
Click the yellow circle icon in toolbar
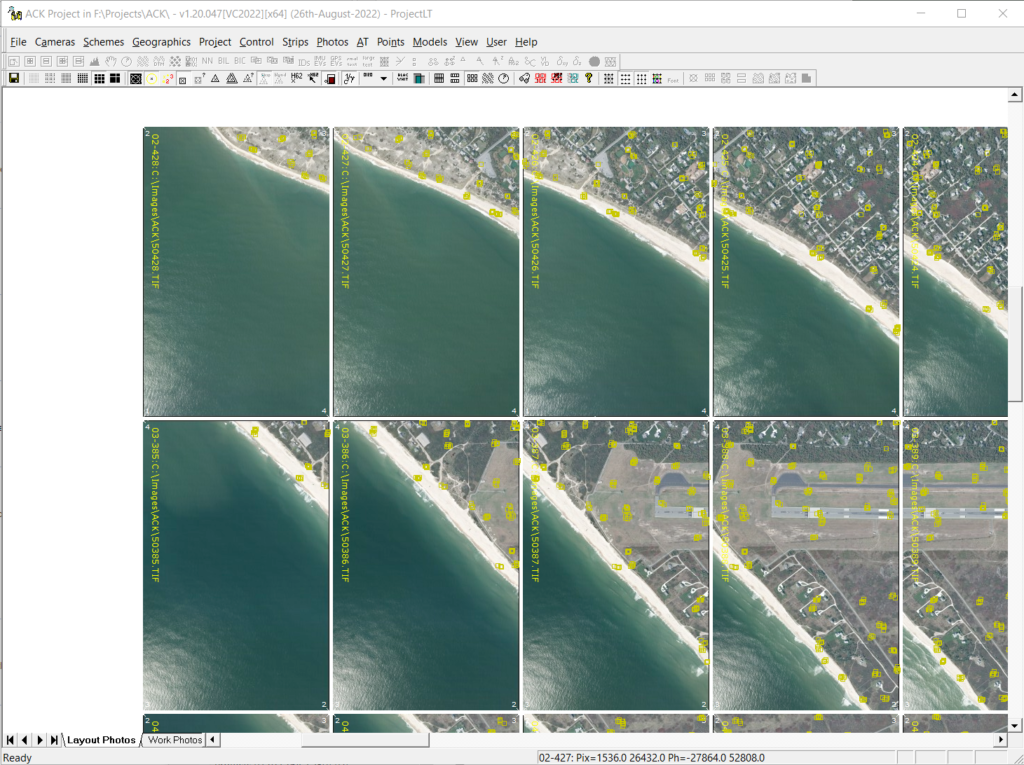pos(152,78)
